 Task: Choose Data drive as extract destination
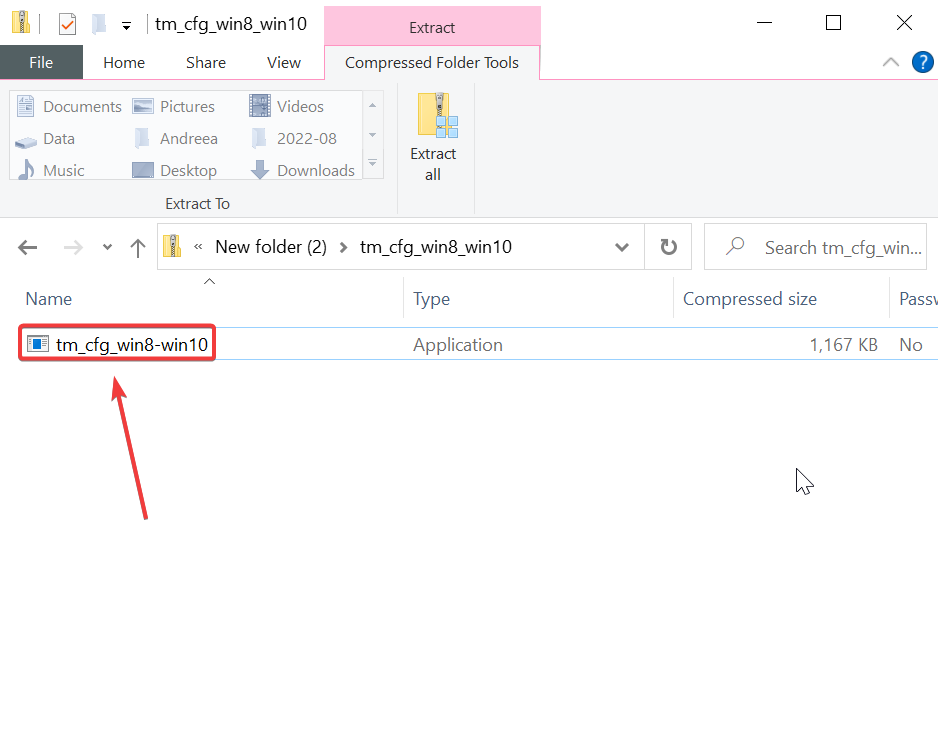point(45,139)
